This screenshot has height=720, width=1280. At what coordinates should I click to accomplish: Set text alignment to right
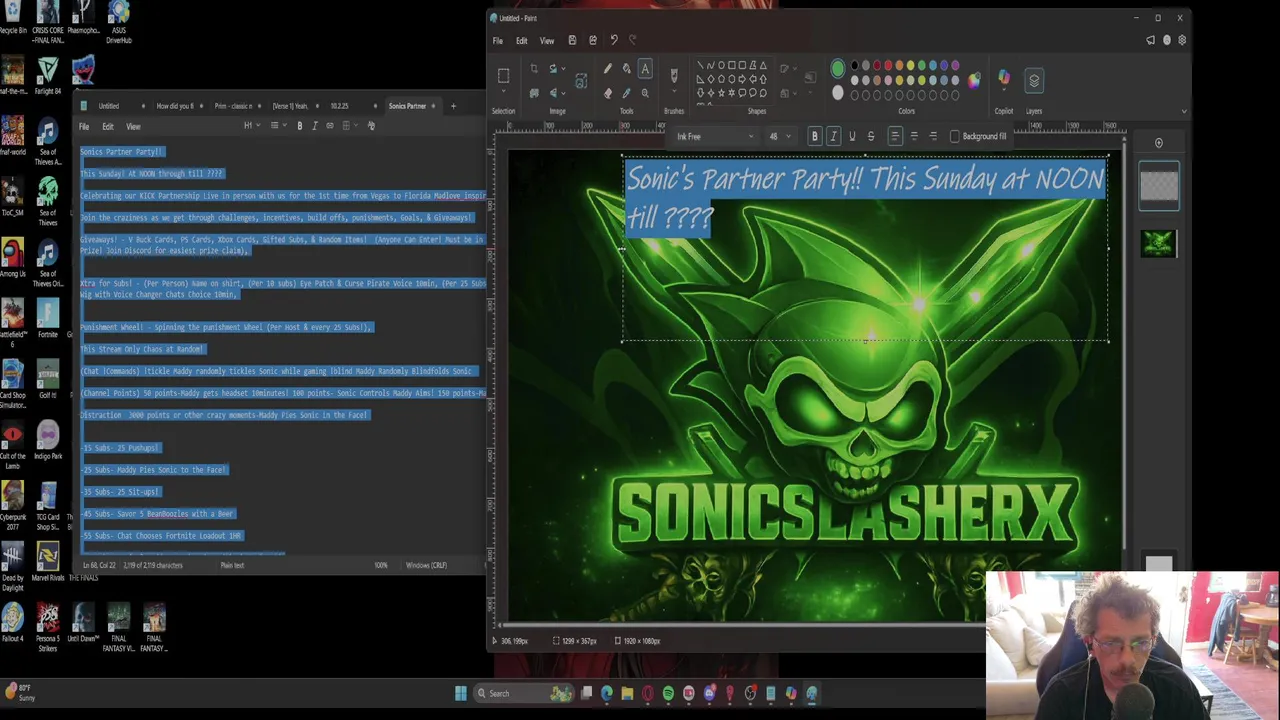click(933, 136)
